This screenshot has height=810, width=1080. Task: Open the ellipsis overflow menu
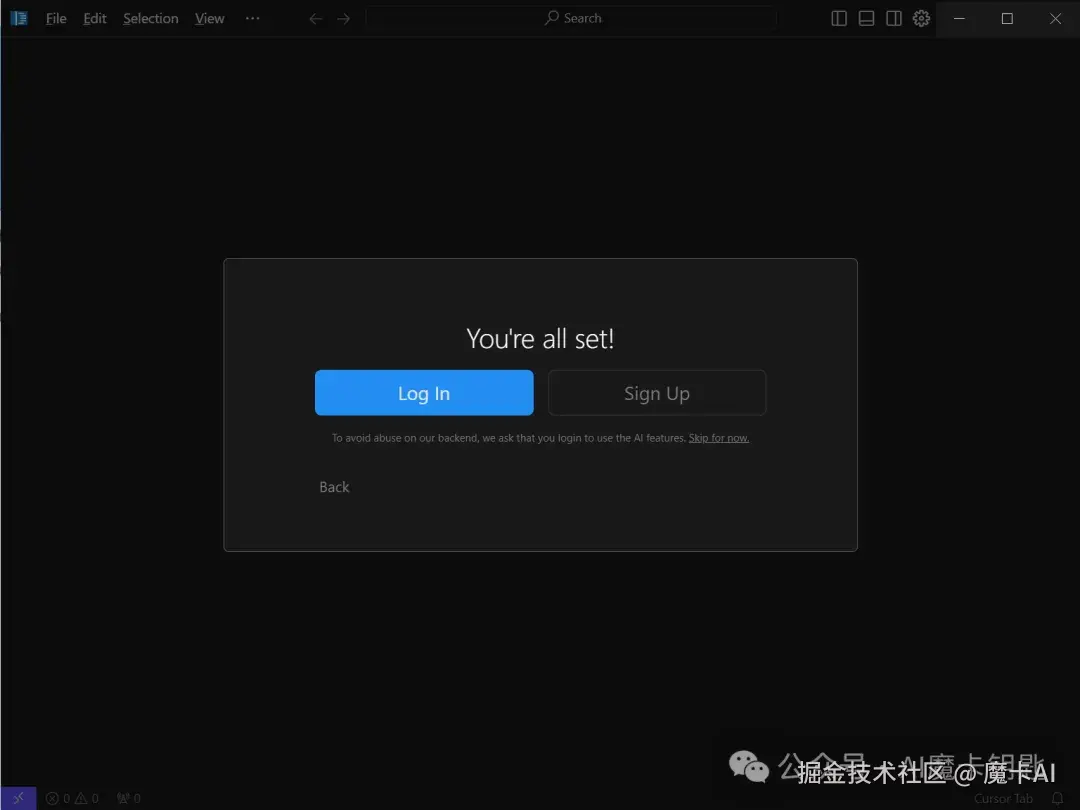[x=252, y=18]
